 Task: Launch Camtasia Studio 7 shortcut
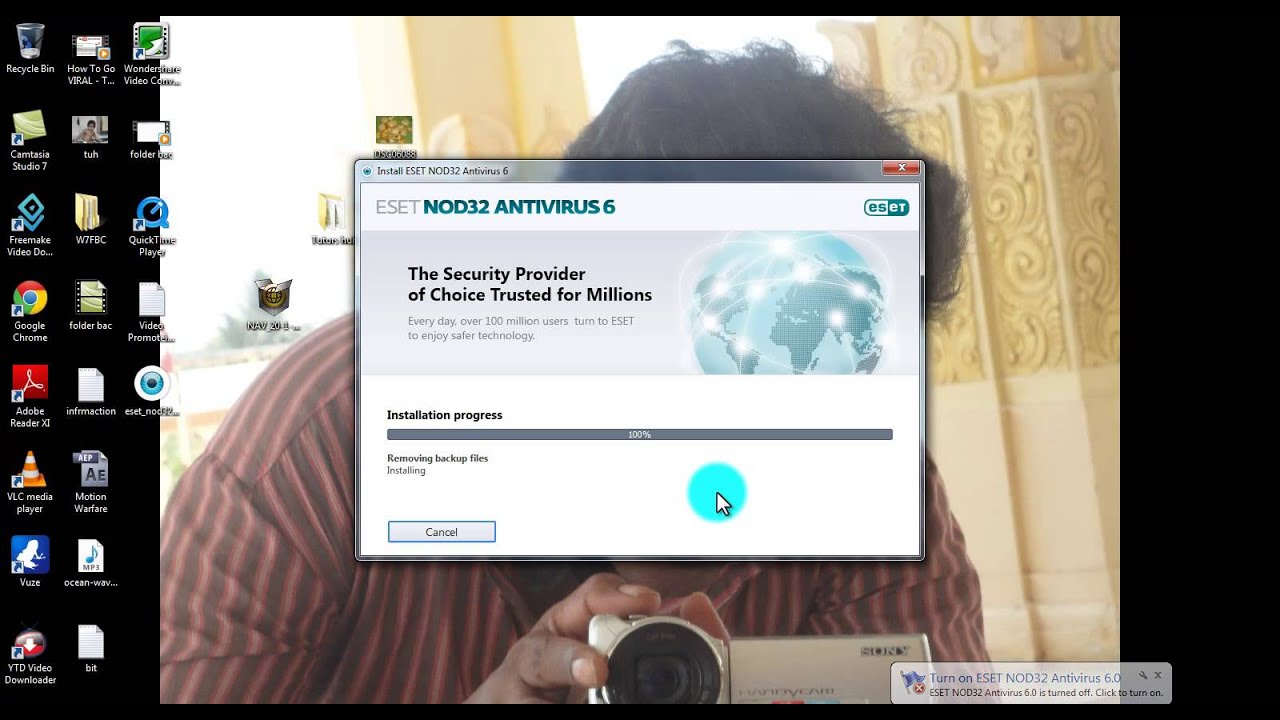(30, 140)
